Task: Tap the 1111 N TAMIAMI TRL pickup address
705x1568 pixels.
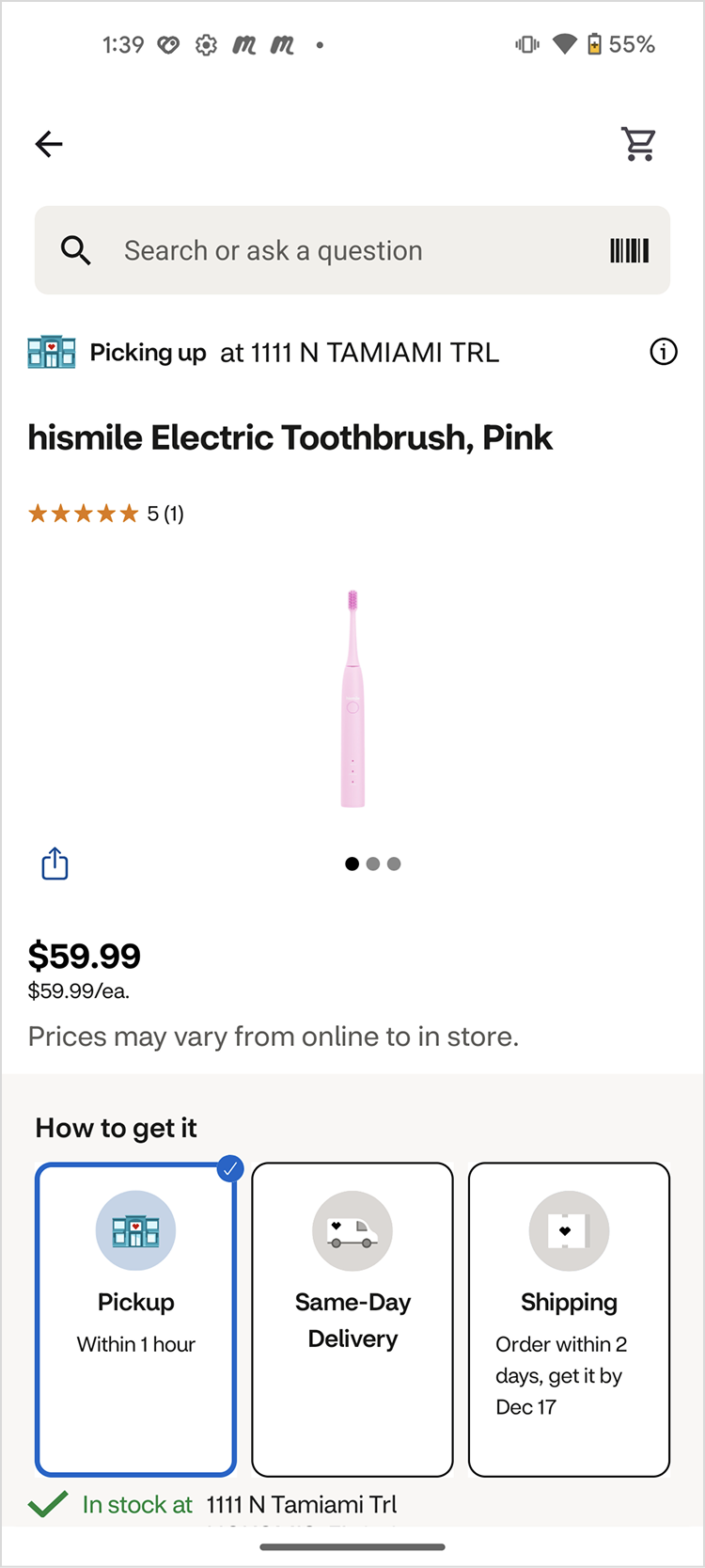Action: [359, 353]
